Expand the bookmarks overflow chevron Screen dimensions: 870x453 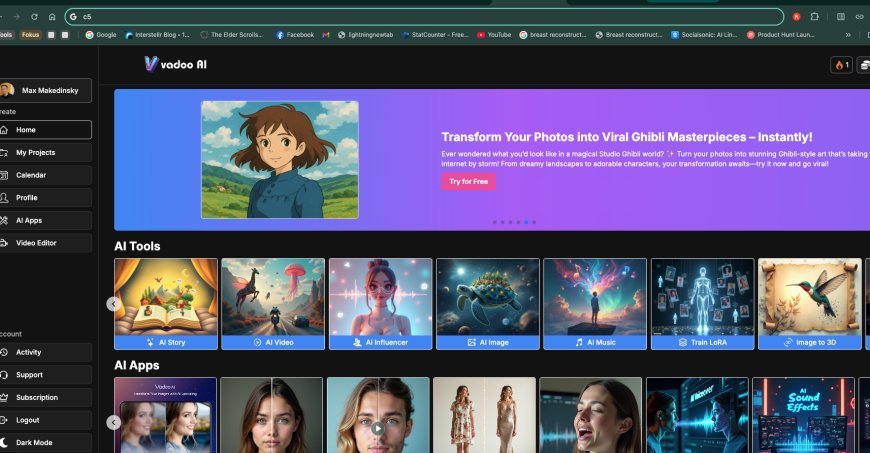[848, 34]
